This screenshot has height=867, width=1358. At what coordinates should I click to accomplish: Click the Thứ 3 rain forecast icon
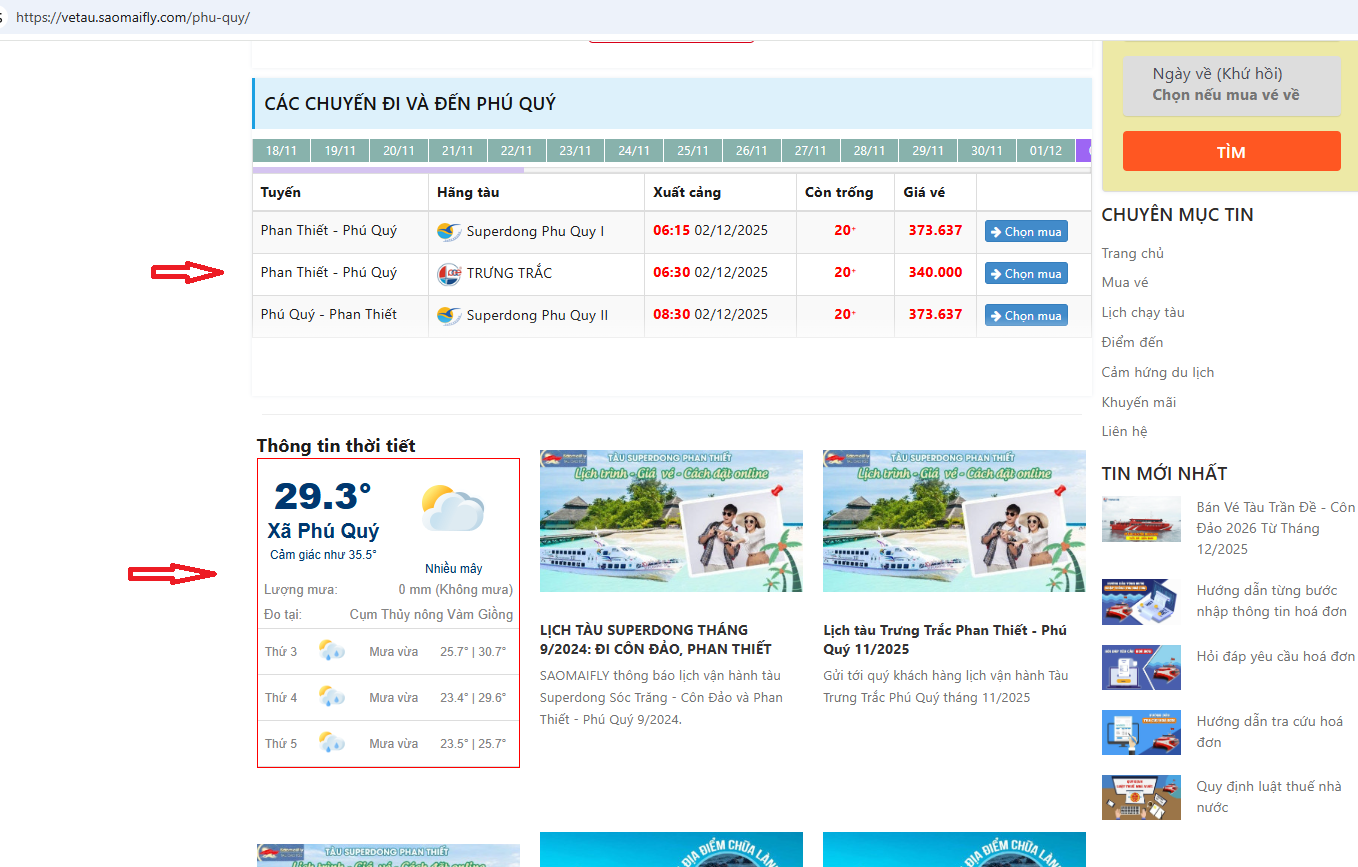332,651
